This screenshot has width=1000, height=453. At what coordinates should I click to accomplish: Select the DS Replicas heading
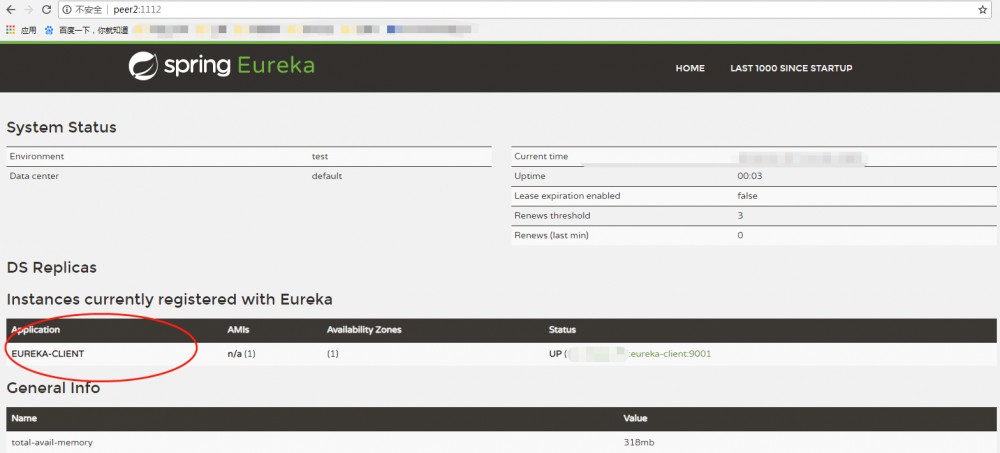tap(52, 267)
